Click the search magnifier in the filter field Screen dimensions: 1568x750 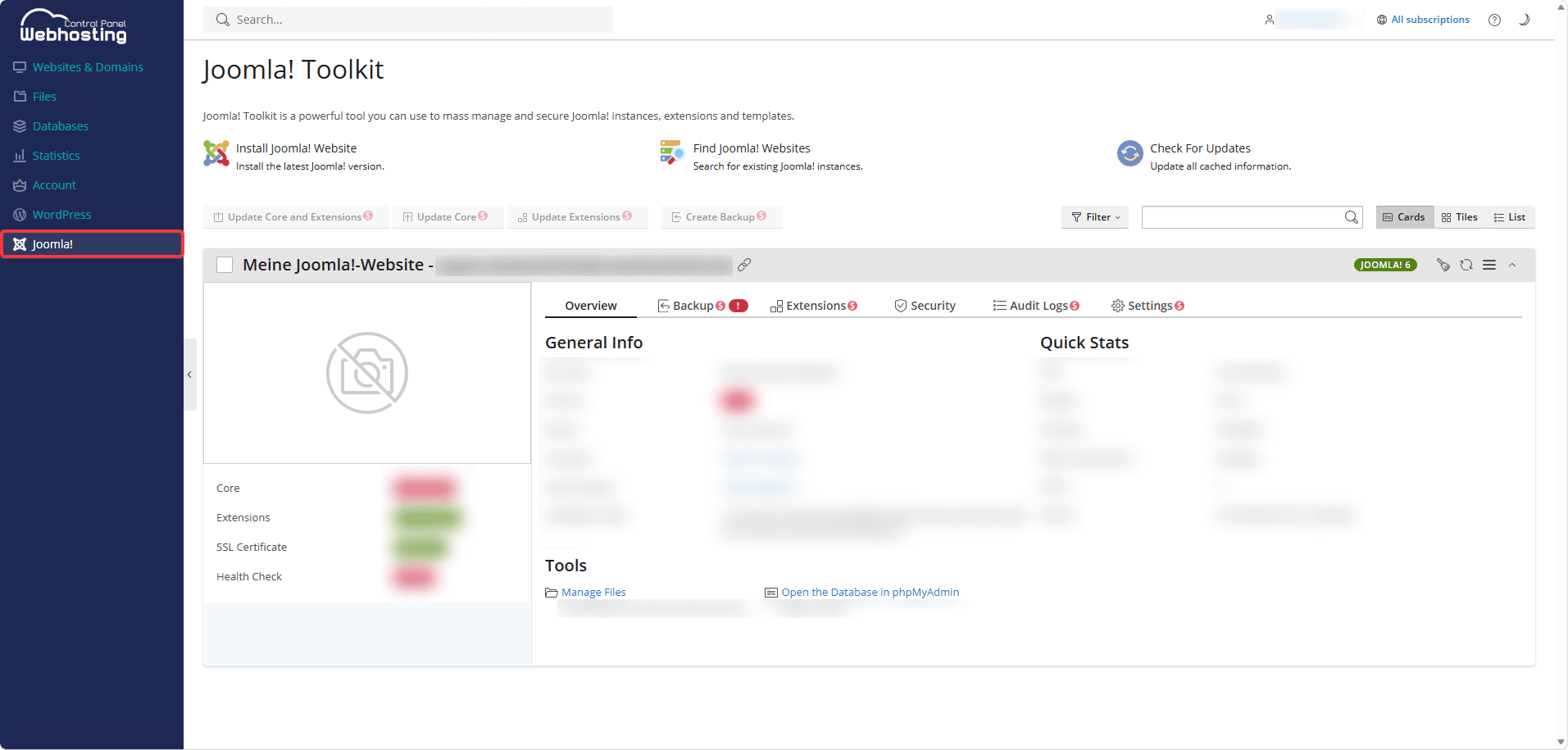point(1352,217)
